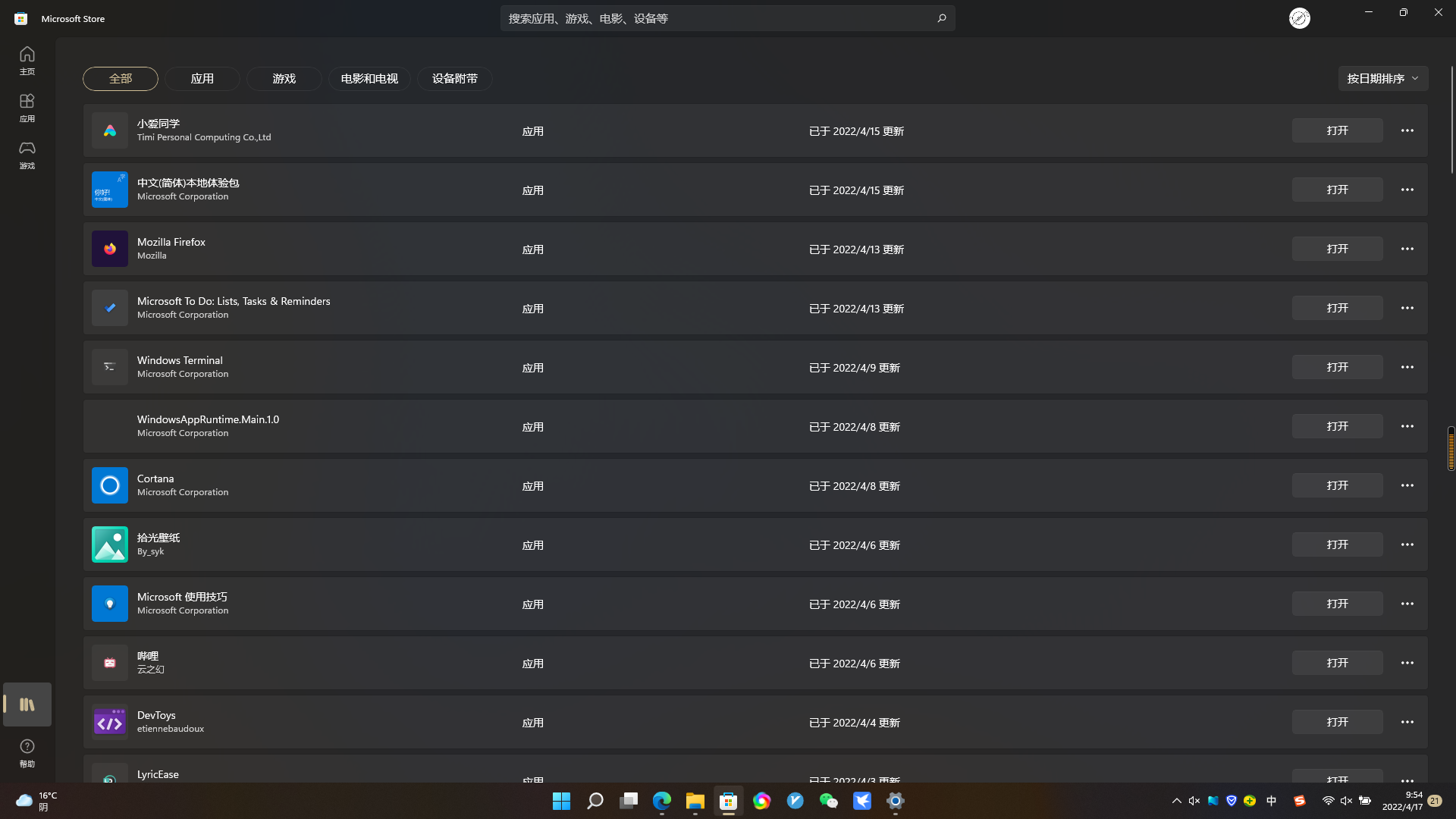Show more options for DevToys

point(1407,722)
